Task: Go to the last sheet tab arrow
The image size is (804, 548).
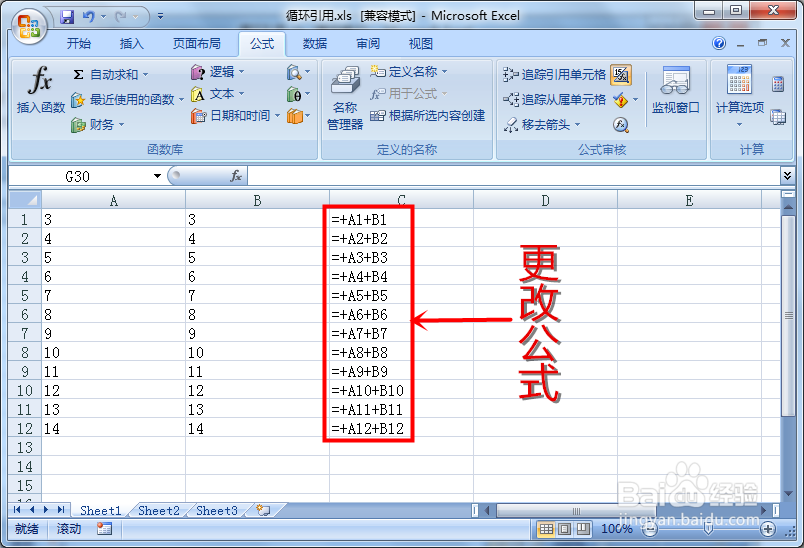Action: coord(62,510)
